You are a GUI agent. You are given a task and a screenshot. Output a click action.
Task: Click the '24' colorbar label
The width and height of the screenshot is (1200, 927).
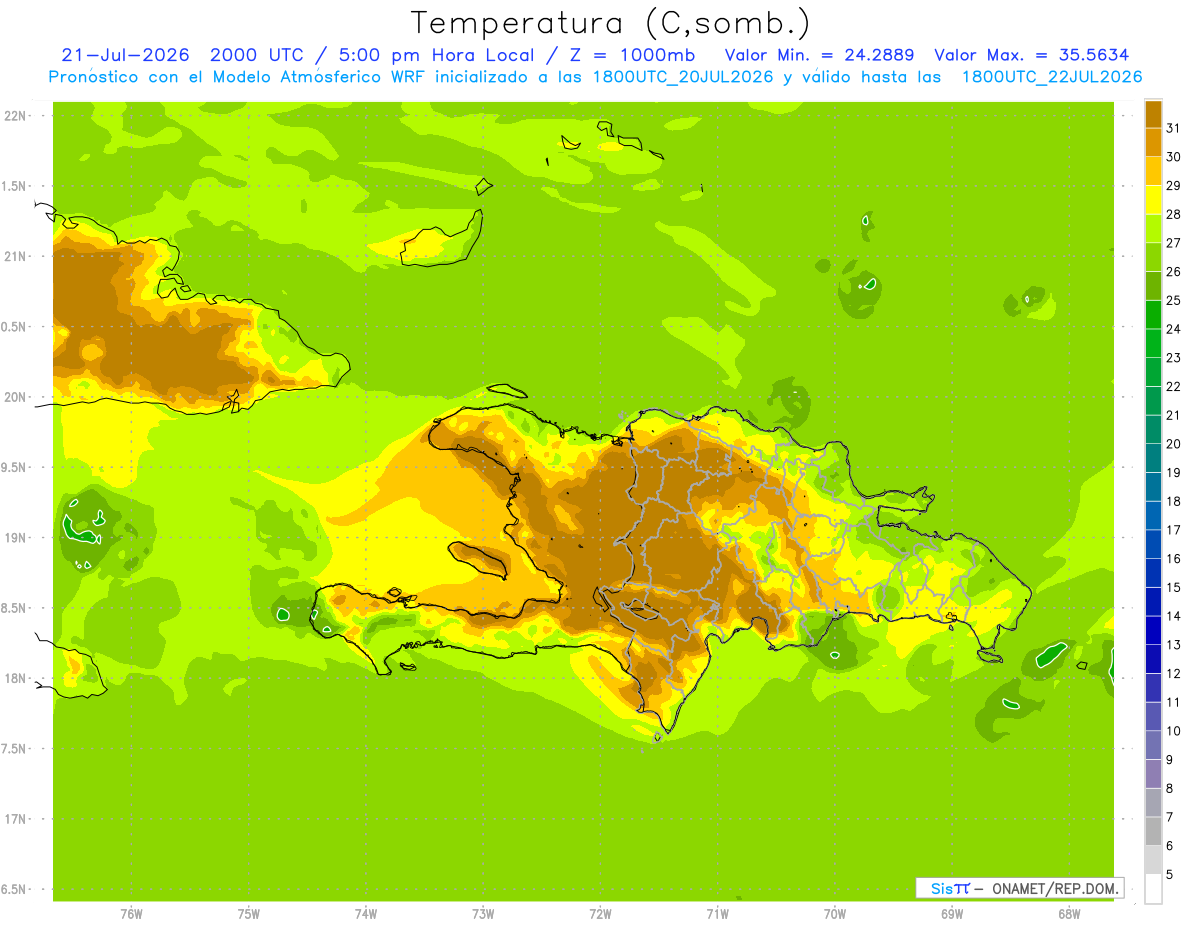click(1174, 329)
